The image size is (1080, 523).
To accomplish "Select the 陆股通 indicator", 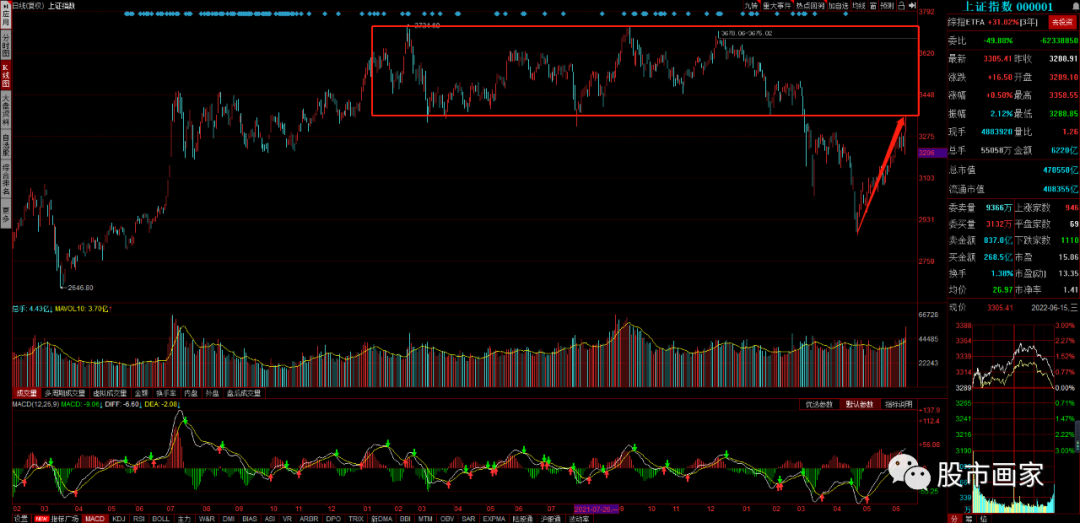I will point(522,518).
